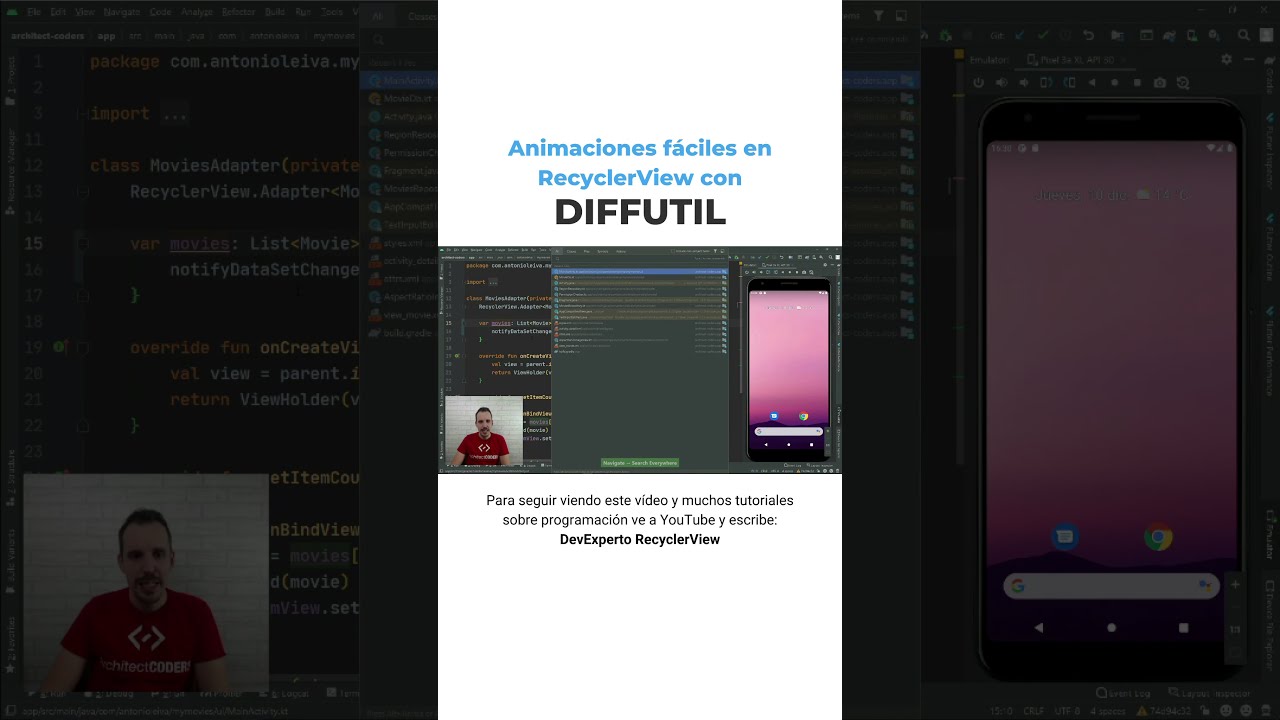Raise emulator volume with volume up icon
The image size is (1280, 720).
click(x=1001, y=82)
